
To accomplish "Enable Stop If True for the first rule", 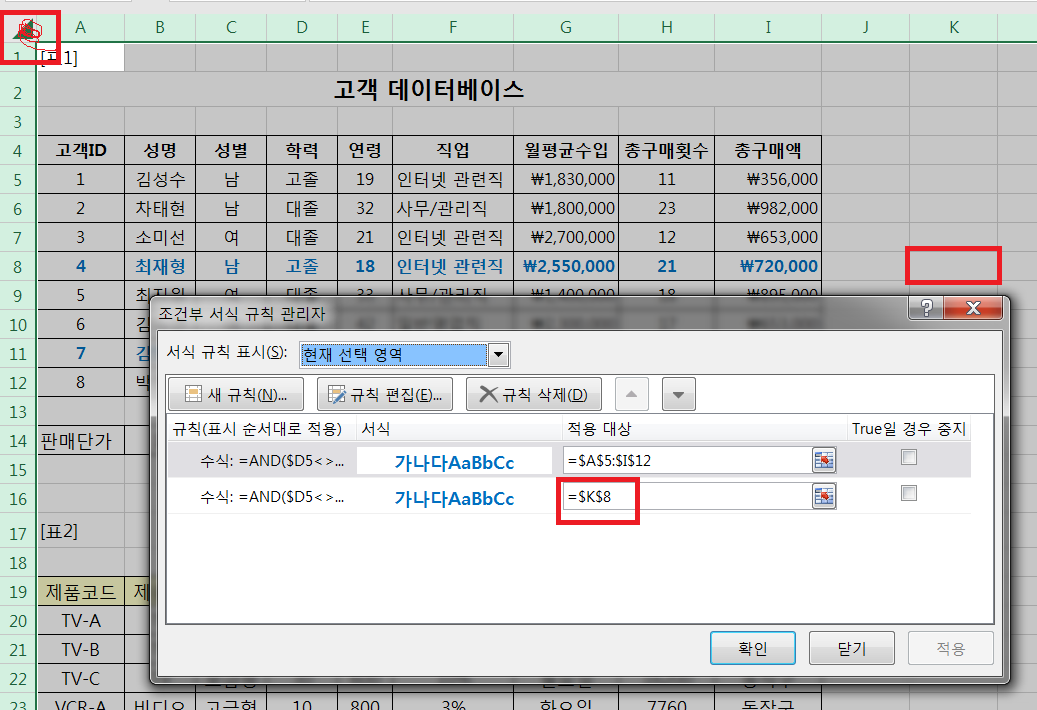I will [908, 457].
